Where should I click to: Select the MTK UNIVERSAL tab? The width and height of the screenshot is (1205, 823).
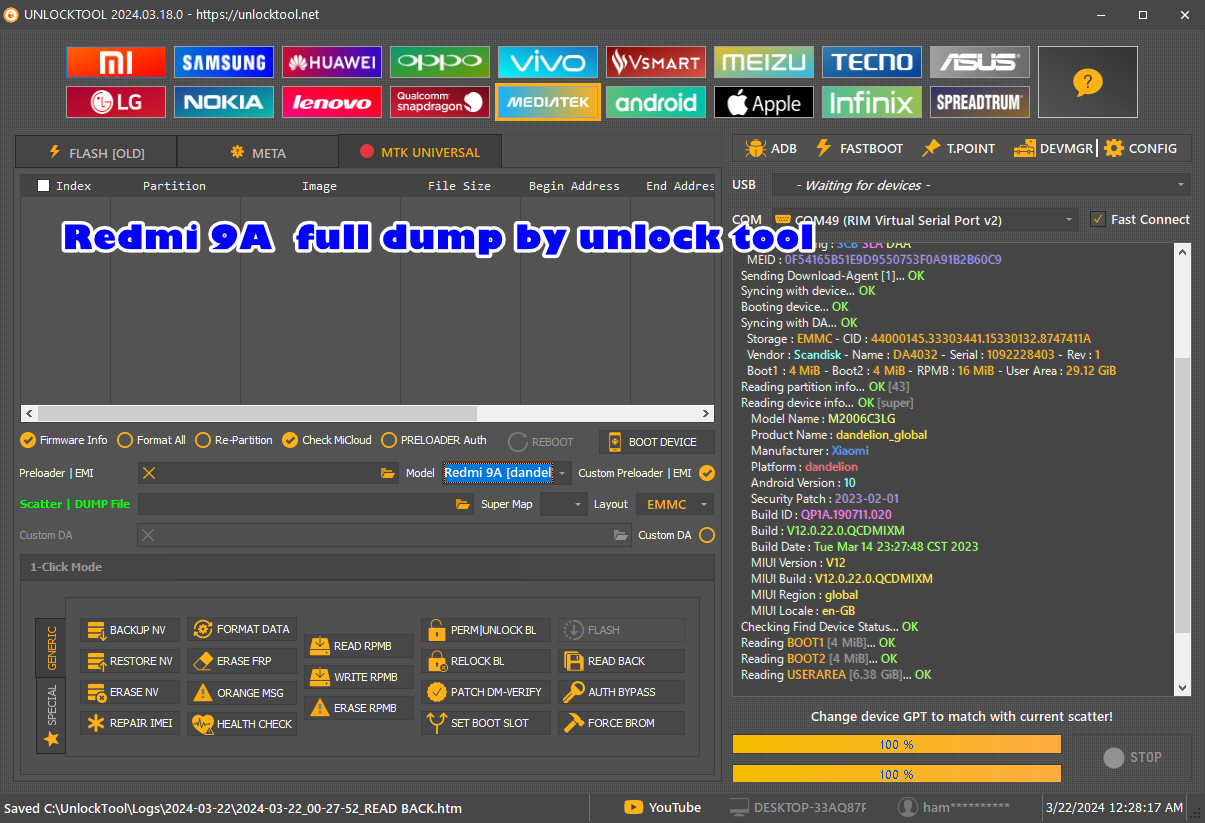click(420, 152)
